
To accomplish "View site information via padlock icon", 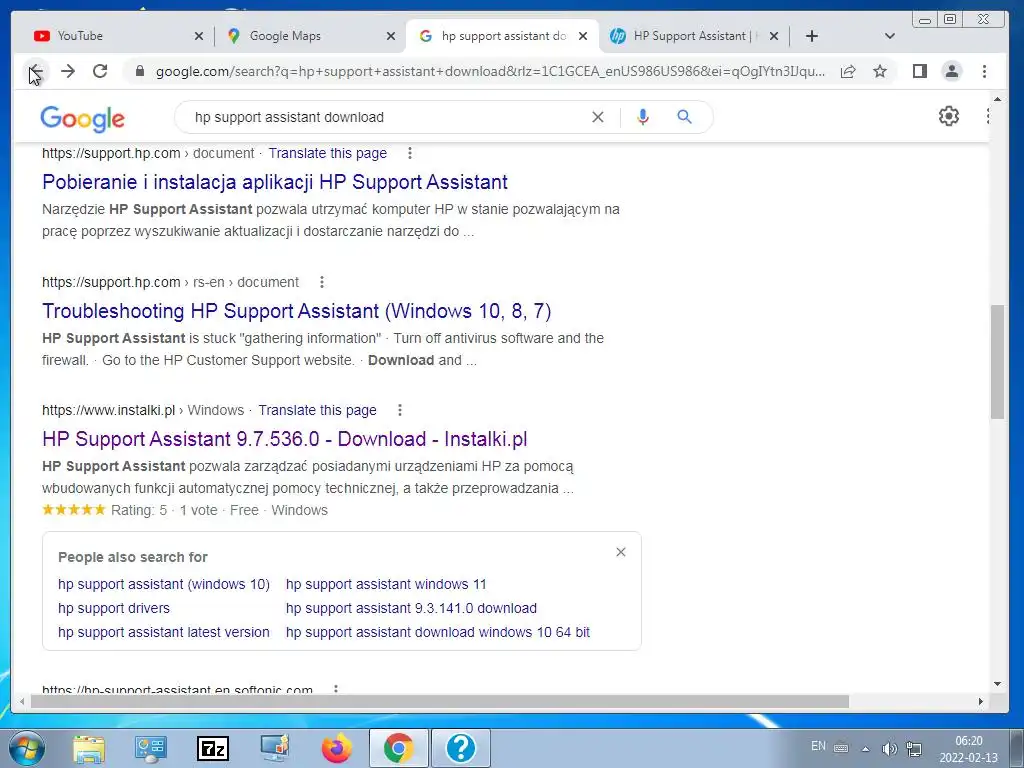I will 139,71.
